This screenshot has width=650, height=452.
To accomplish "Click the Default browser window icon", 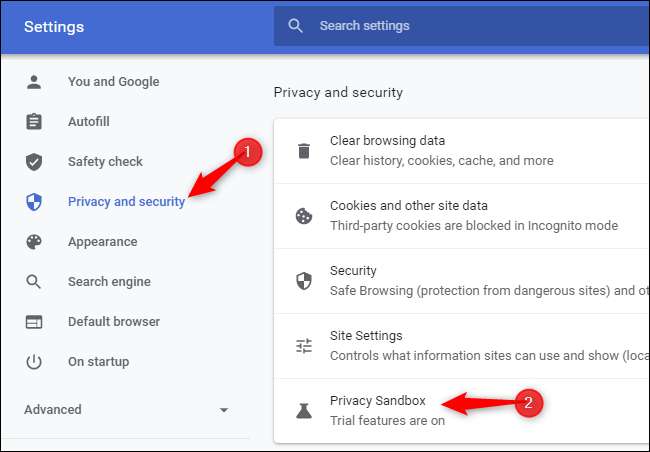I will point(34,322).
